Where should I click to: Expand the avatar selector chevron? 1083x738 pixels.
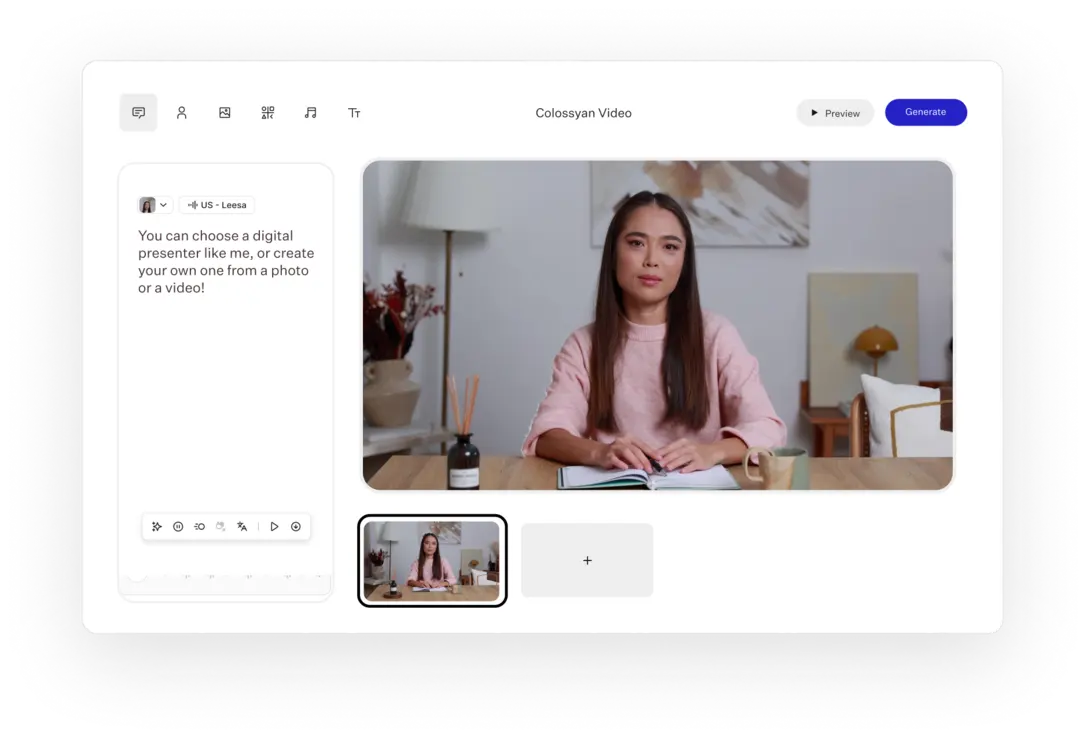[x=163, y=204]
